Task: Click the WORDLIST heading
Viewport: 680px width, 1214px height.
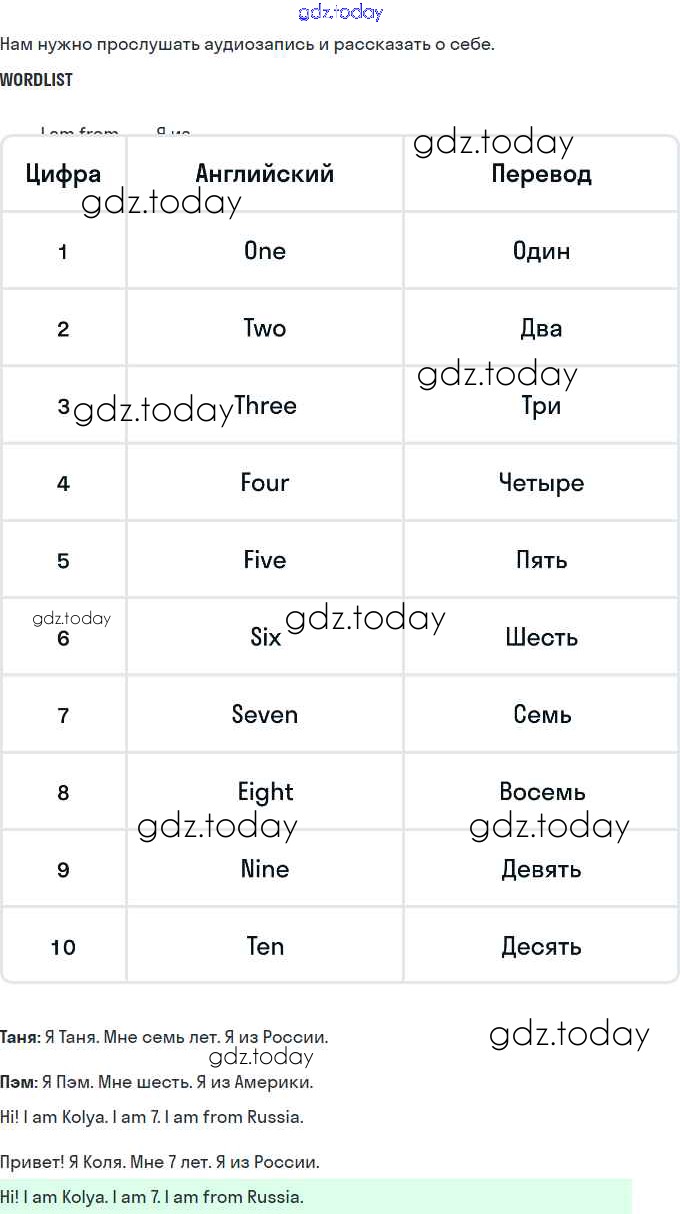Action: pos(36,80)
